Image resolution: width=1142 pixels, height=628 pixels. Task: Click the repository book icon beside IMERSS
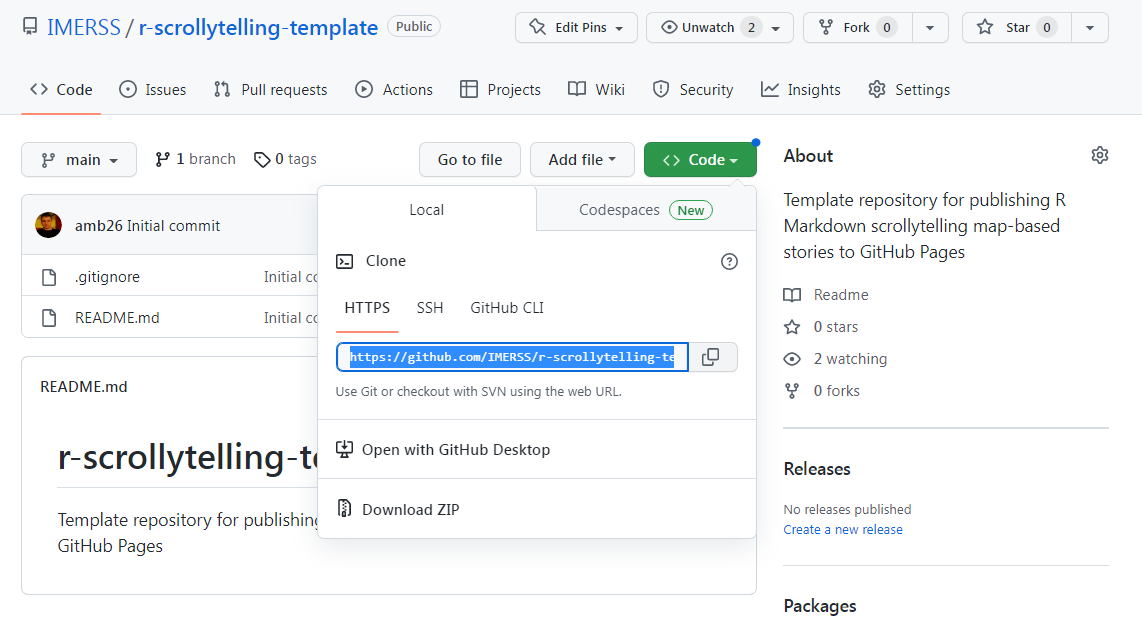(30, 27)
